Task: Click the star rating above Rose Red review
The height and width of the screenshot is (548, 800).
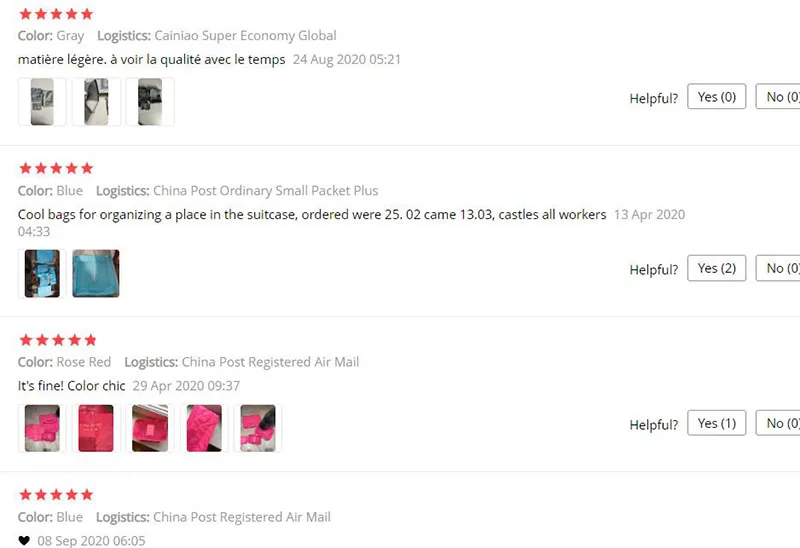Action: point(58,340)
